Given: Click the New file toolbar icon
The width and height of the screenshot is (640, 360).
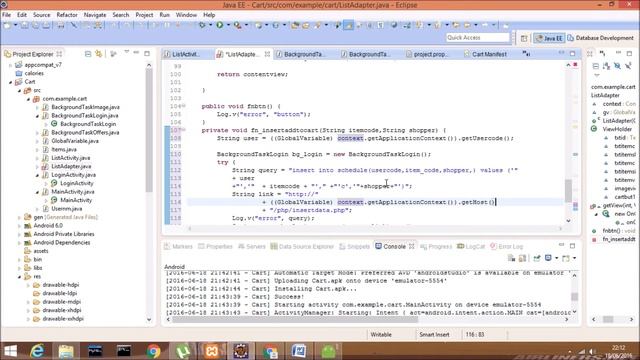Looking at the screenshot, I should [x=7, y=25].
